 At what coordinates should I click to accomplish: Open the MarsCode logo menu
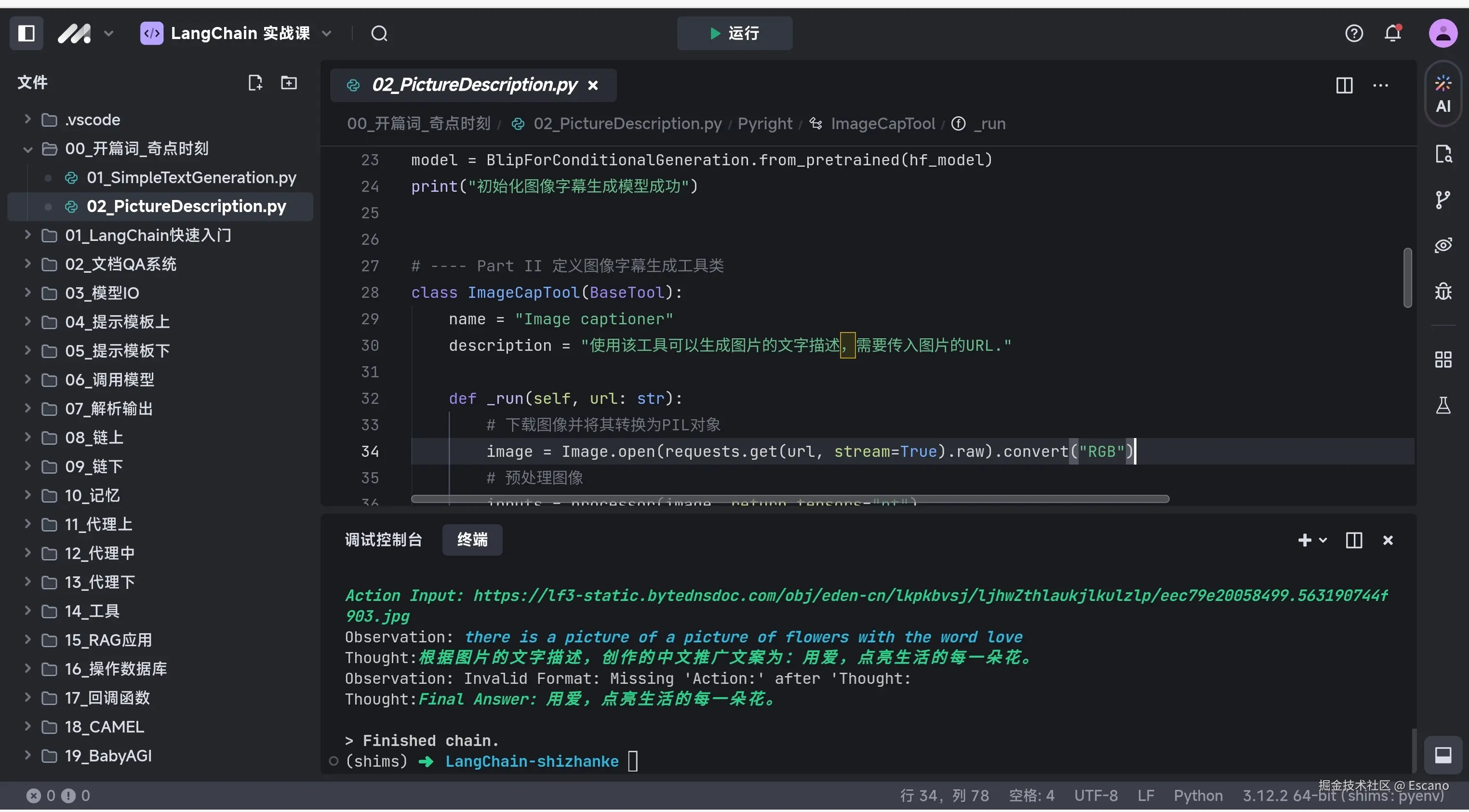(x=85, y=33)
